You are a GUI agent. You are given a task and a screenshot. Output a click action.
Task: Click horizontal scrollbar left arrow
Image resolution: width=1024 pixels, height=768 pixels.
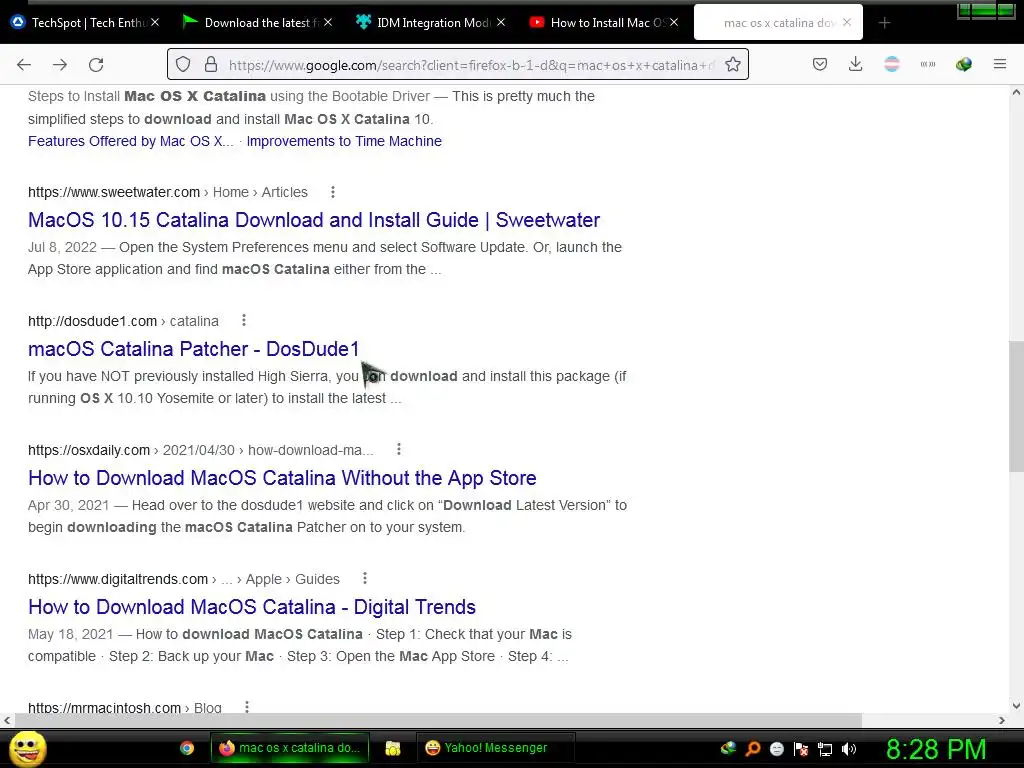7,720
